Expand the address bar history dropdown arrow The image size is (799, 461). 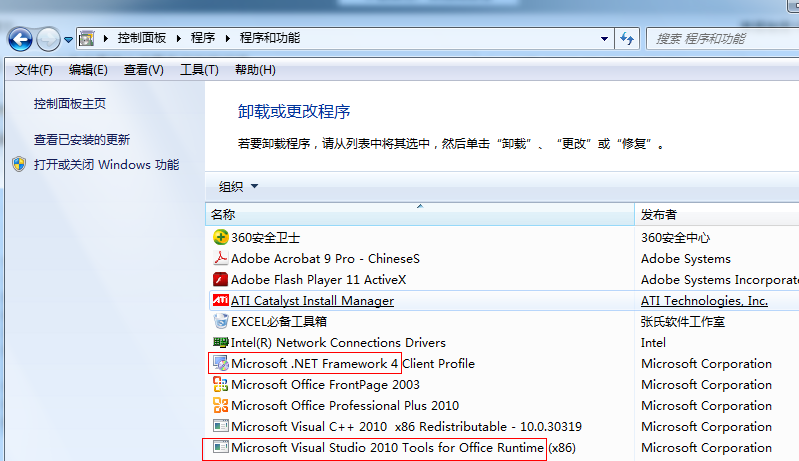pyautogui.click(x=604, y=39)
